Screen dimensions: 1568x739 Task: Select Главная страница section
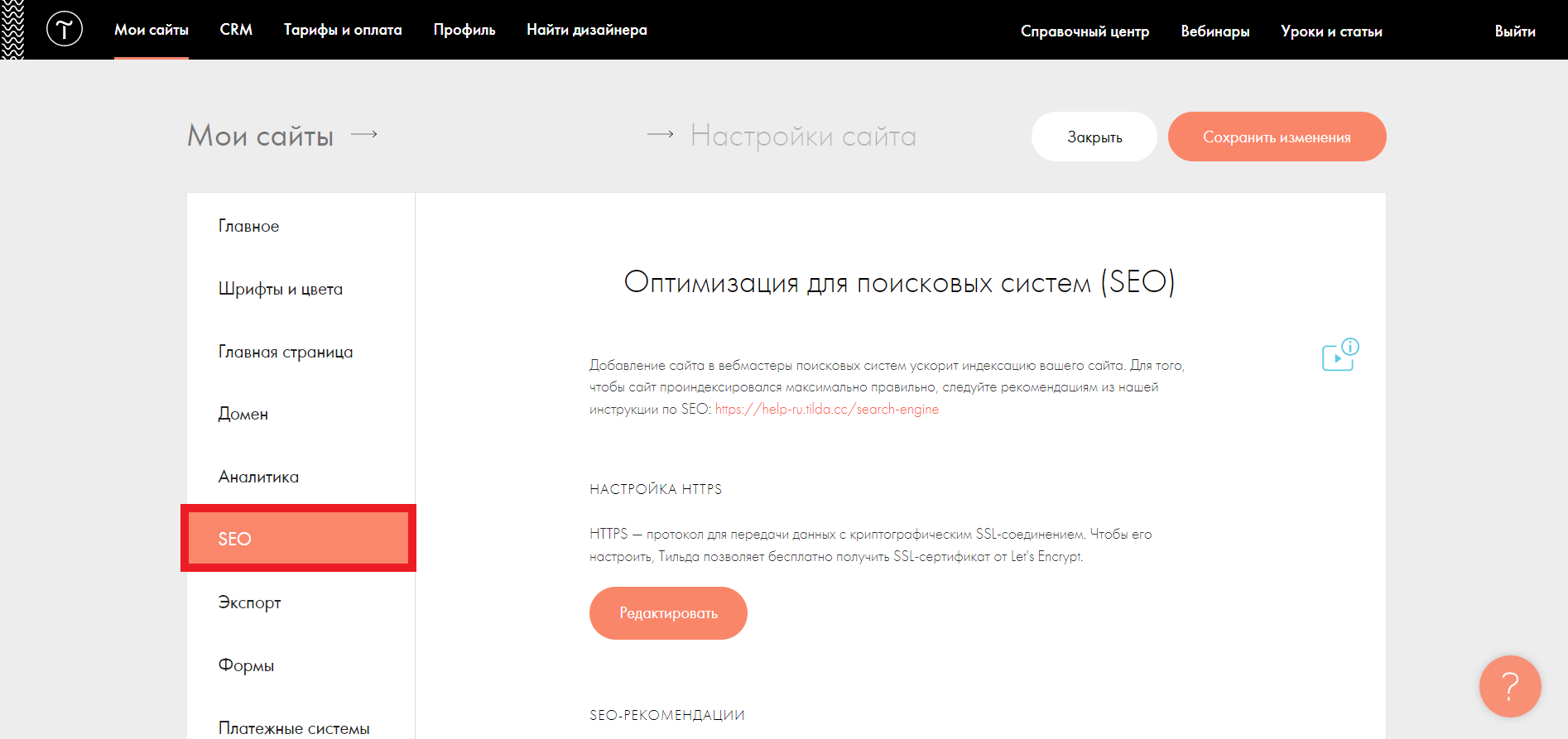285,352
